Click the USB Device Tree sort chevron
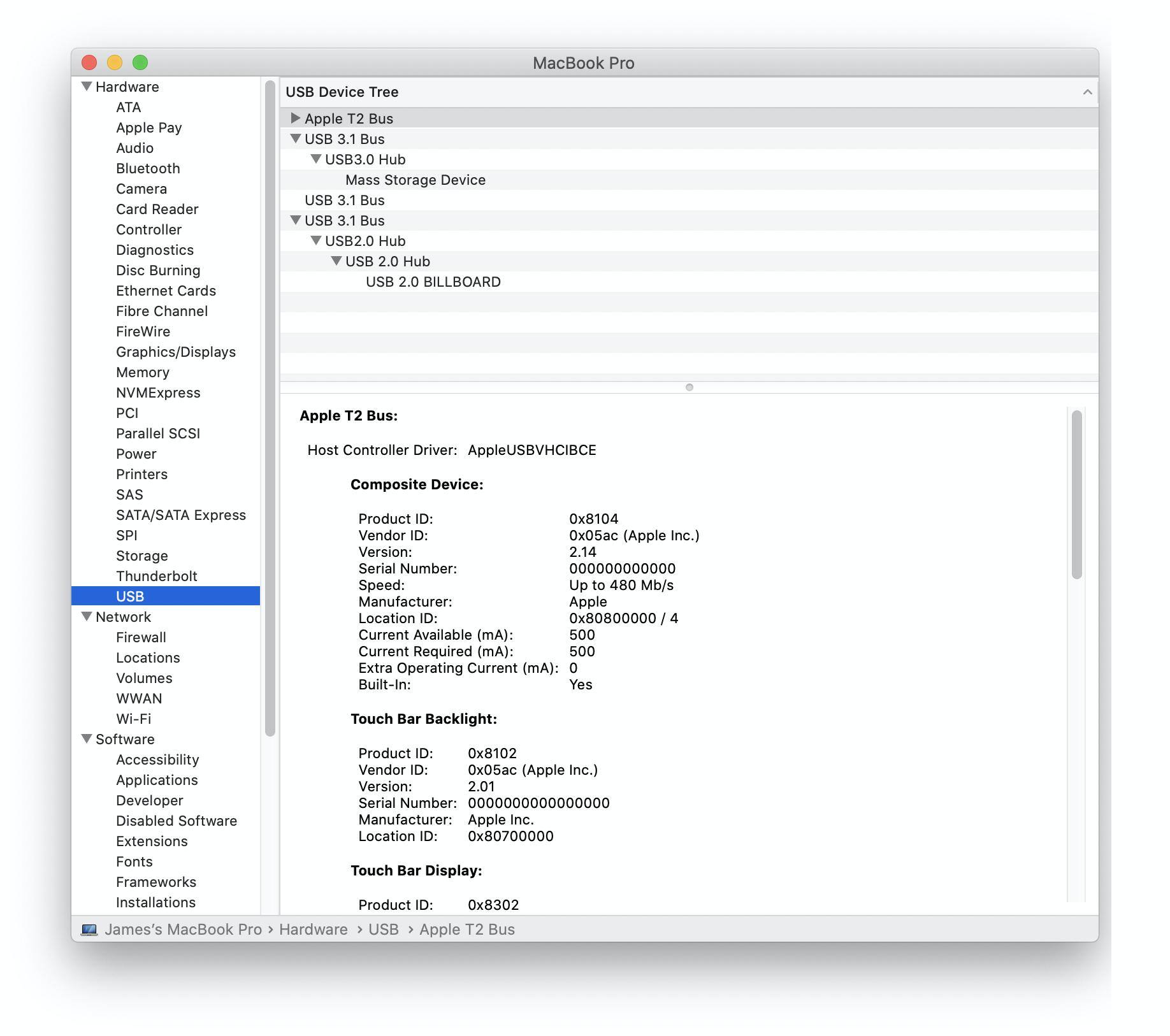 click(x=1087, y=92)
